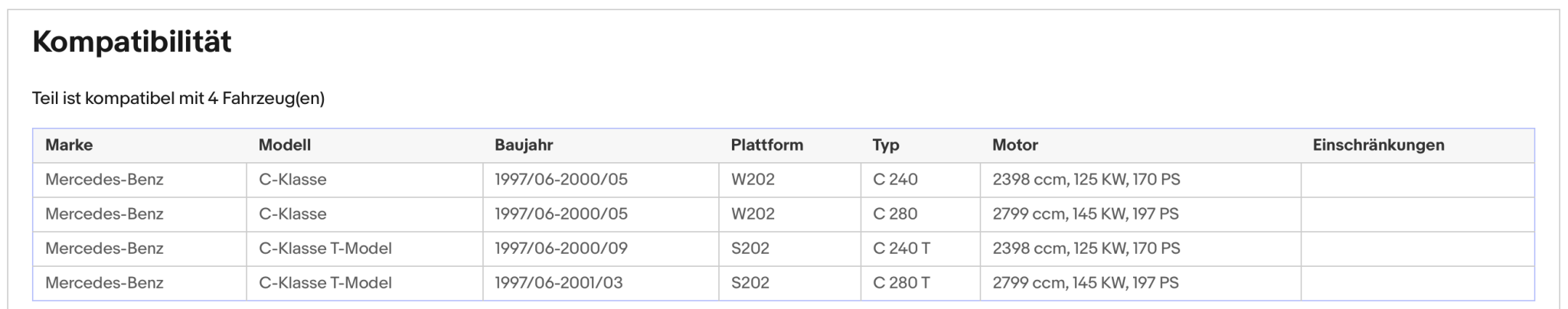
Task: Click the first W202 platform cell
Action: pos(790,180)
